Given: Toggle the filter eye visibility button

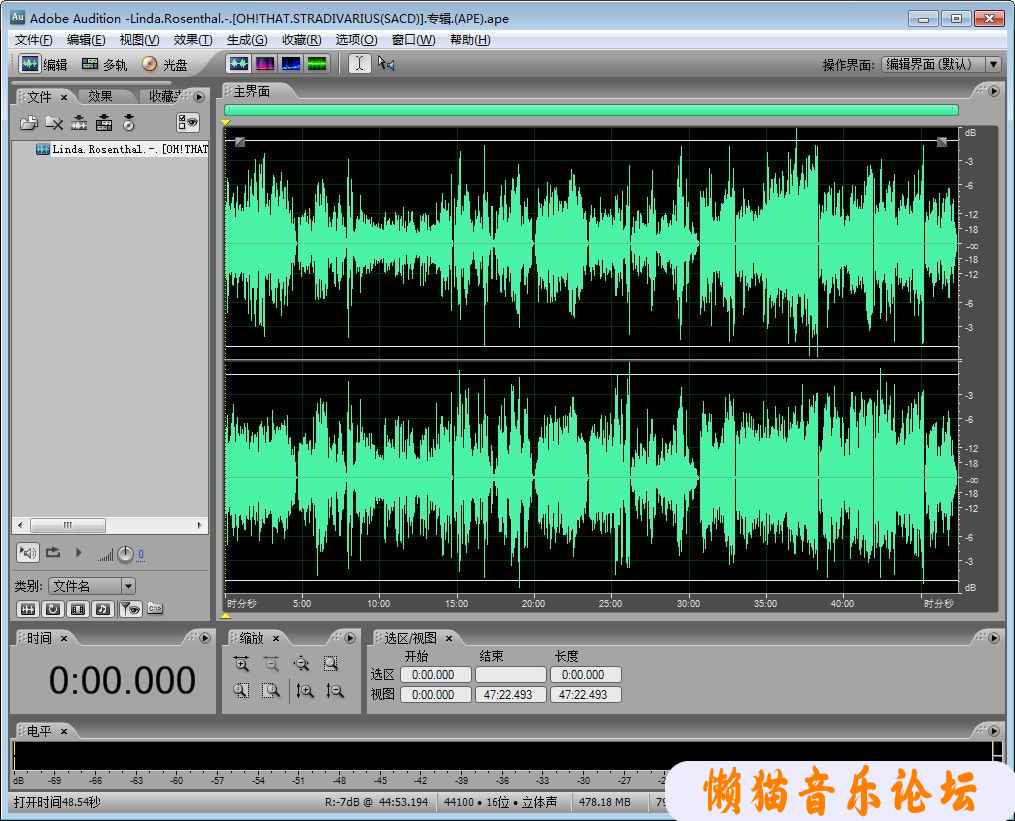Looking at the screenshot, I should [x=131, y=609].
